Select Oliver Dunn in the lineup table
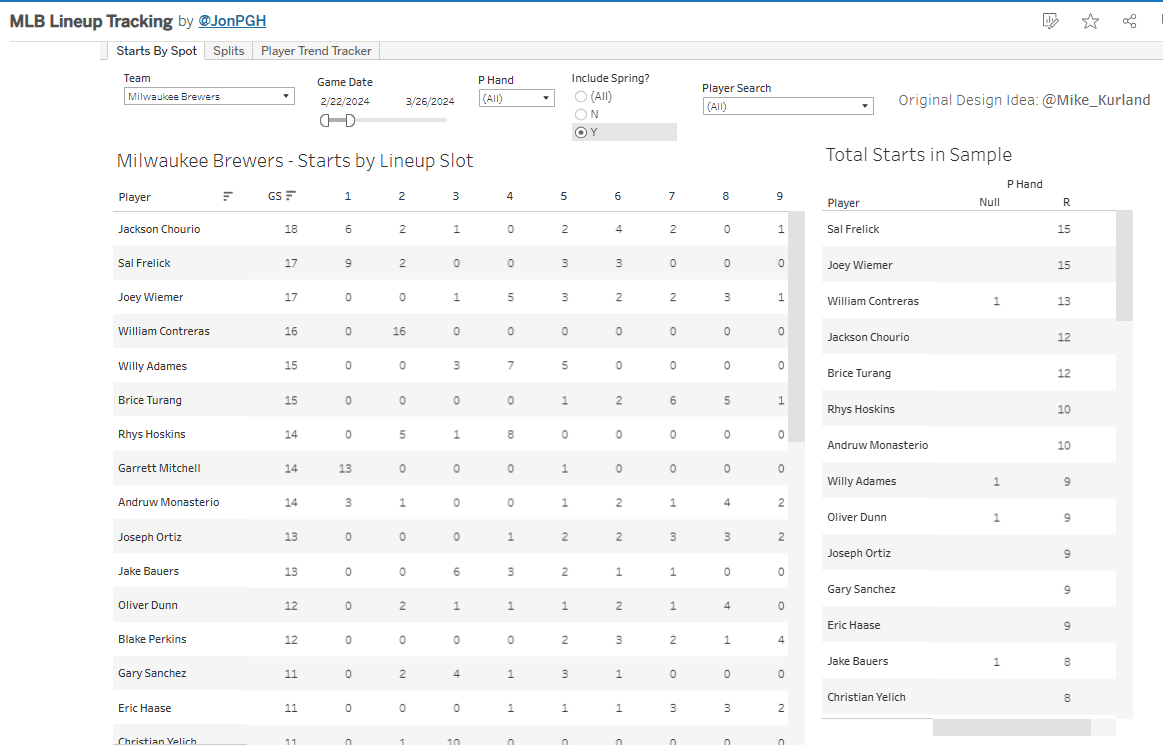 148,606
